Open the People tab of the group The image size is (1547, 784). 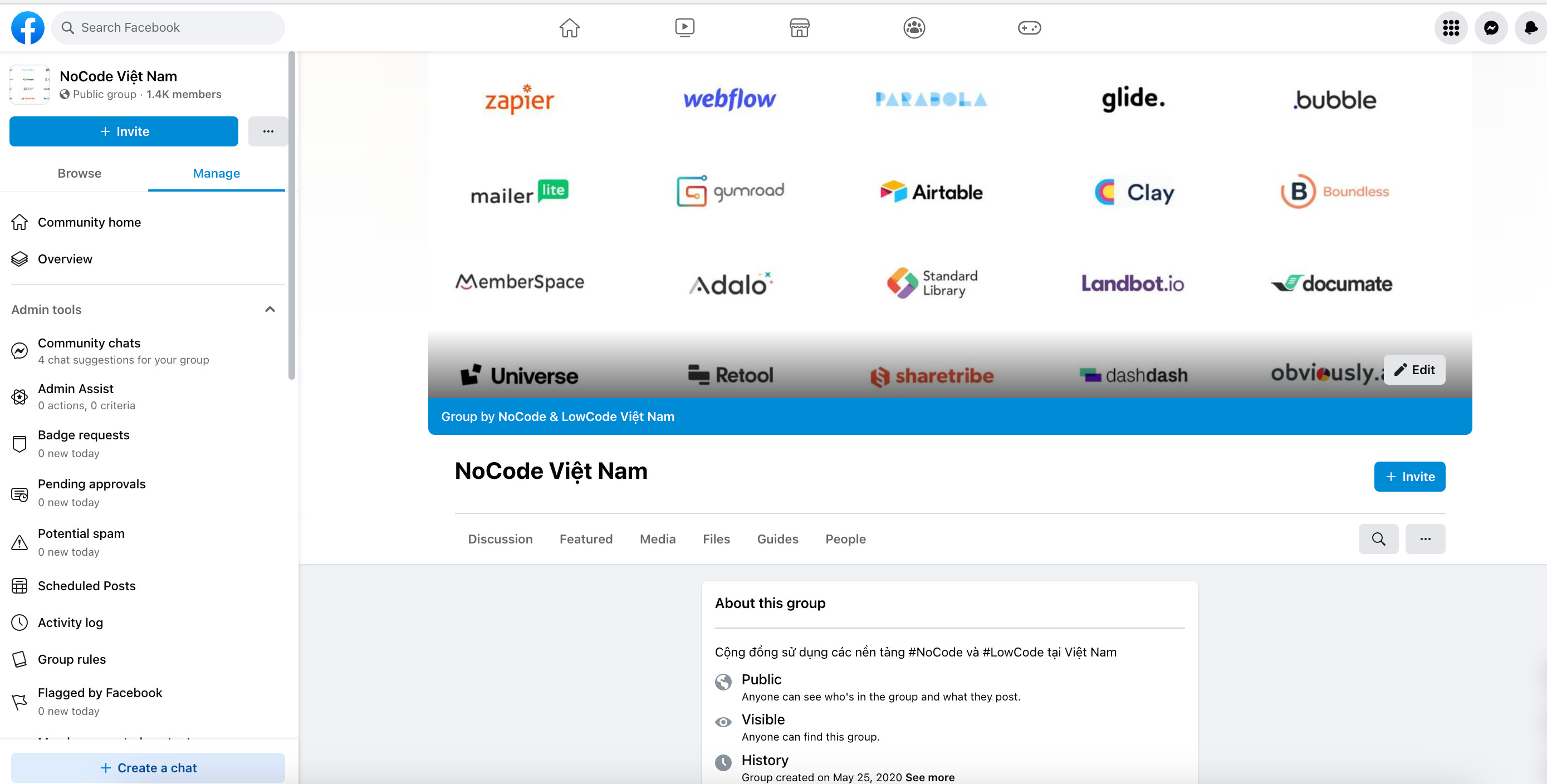click(x=845, y=538)
